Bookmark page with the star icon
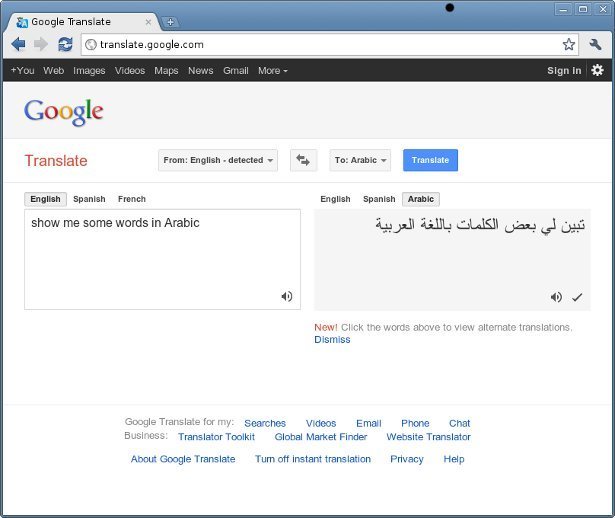Image resolution: width=615 pixels, height=518 pixels. (x=568, y=44)
